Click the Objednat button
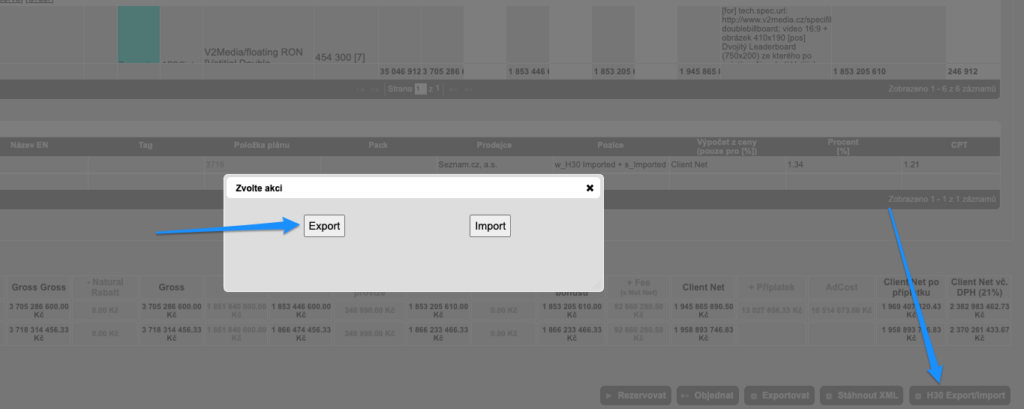This screenshot has height=409, width=1024. click(x=709, y=395)
